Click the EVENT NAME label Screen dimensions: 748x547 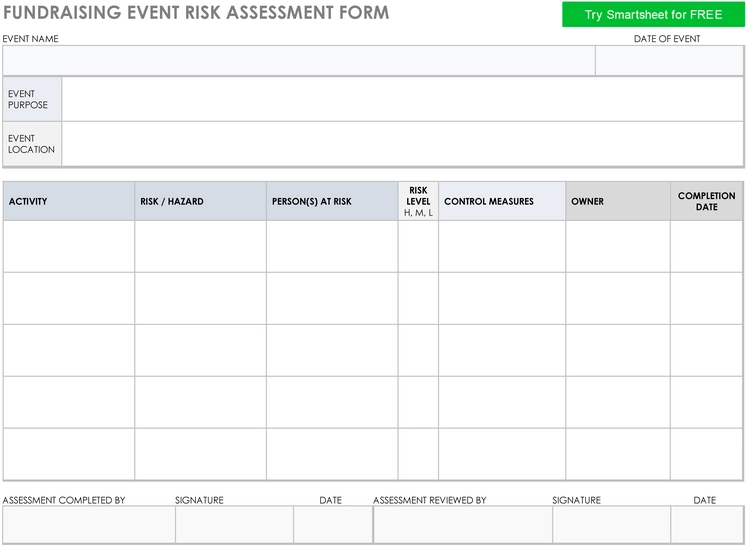click(x=31, y=39)
